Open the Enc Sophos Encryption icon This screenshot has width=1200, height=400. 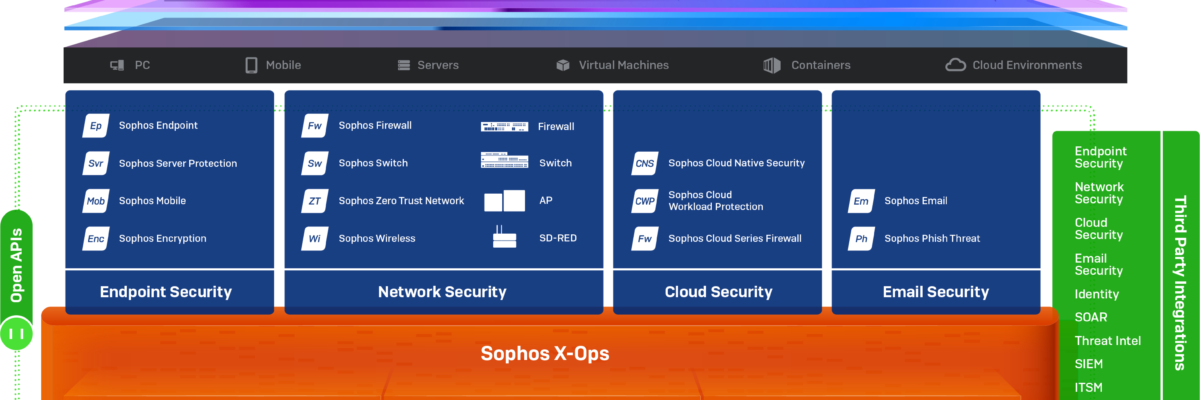95,239
